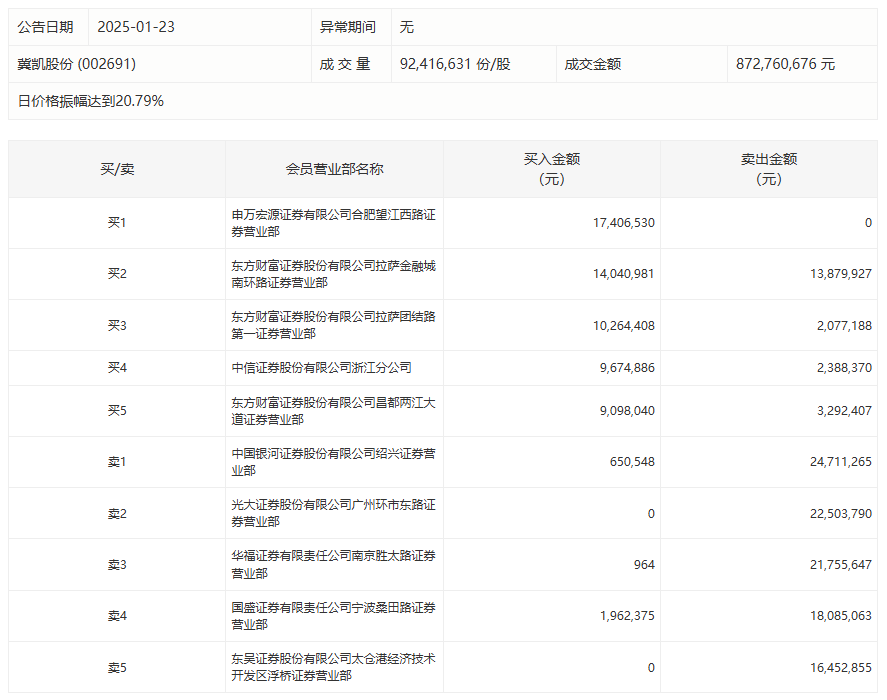The height and width of the screenshot is (700, 887).
Task: Click the 买入金额 (元) column header
Action: coord(552,169)
